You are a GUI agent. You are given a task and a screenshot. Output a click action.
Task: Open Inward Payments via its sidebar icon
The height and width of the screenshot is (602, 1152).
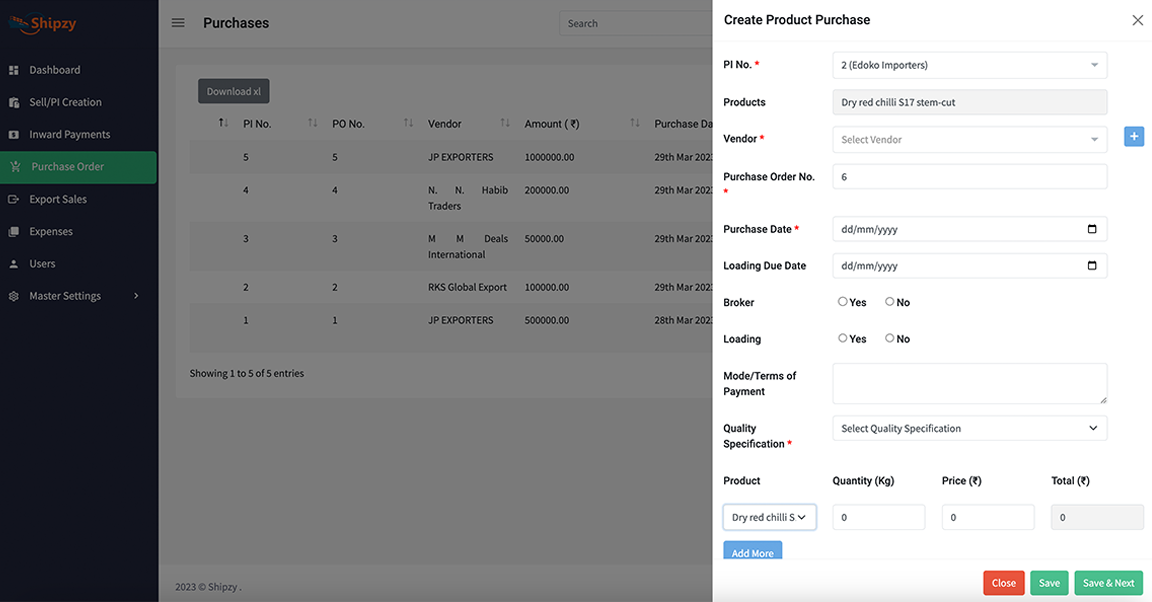tap(15, 134)
